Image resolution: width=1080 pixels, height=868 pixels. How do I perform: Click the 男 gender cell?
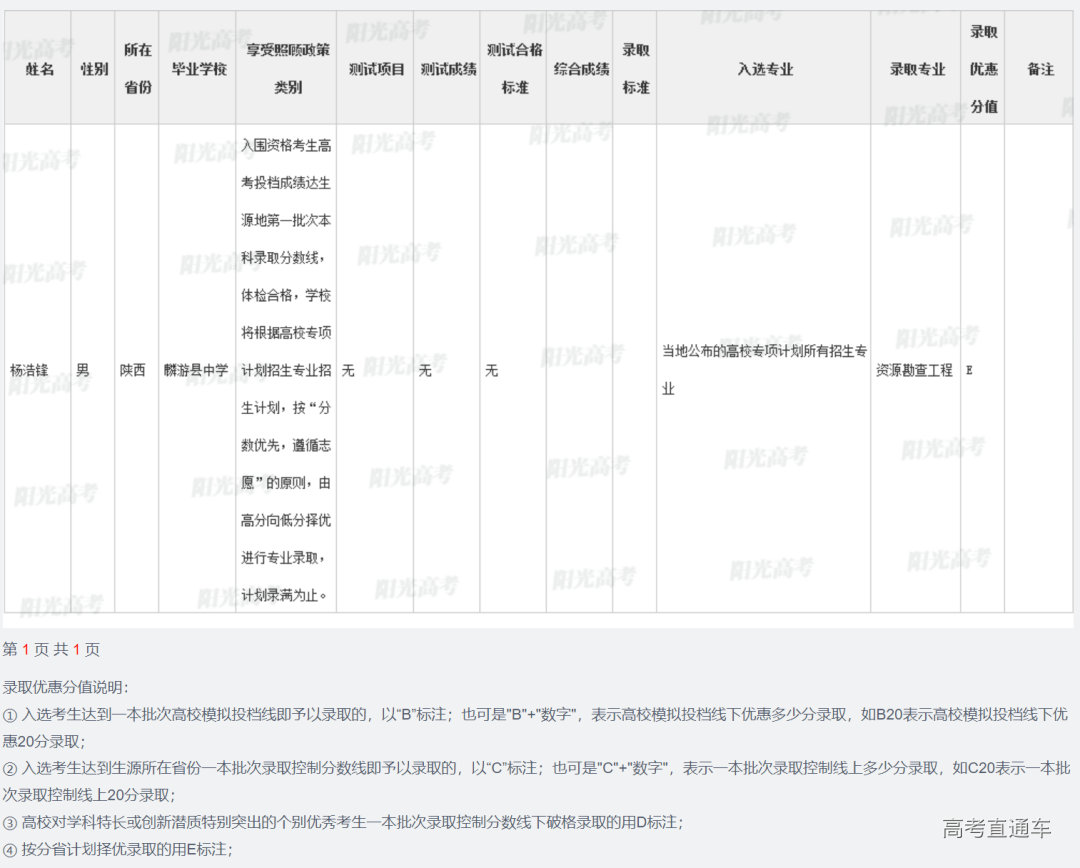pos(82,370)
